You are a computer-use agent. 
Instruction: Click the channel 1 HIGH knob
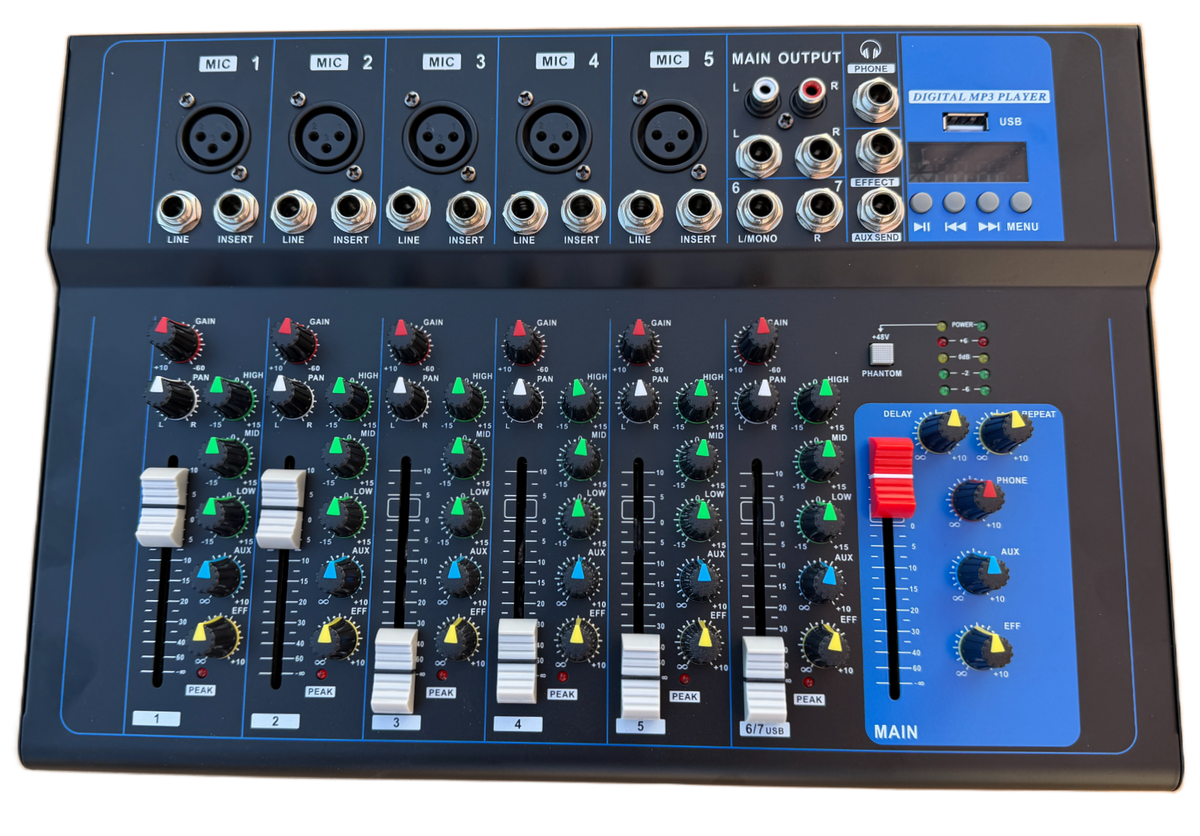pos(230,400)
